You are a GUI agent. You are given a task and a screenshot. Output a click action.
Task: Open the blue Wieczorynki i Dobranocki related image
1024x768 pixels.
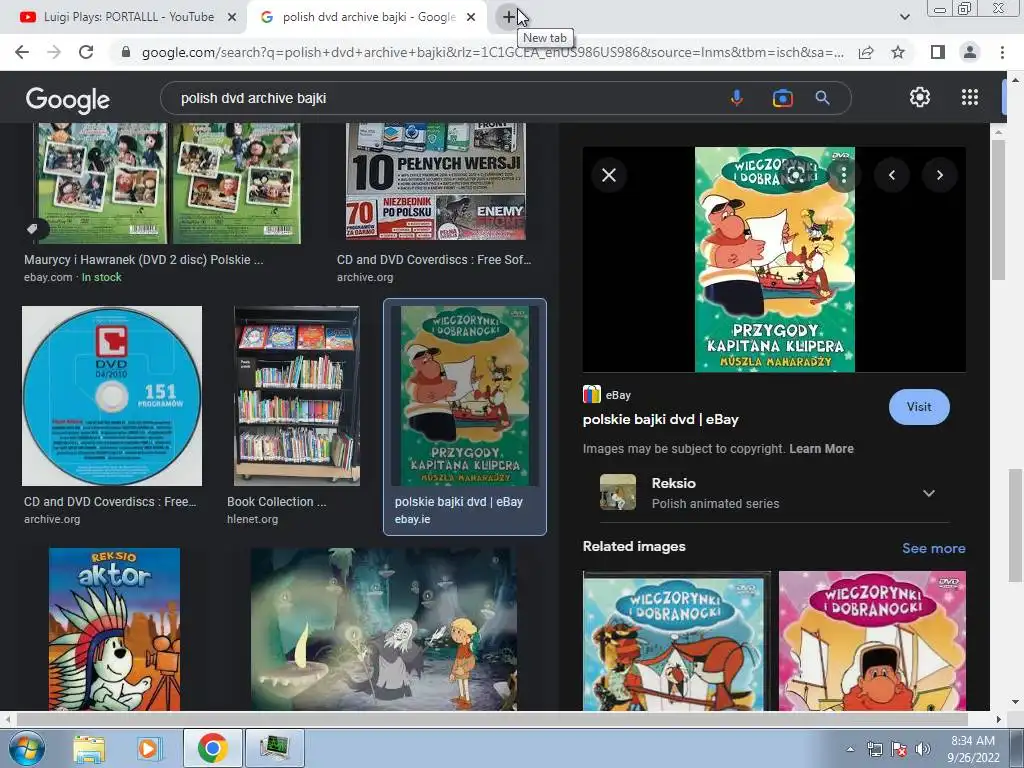(x=677, y=641)
